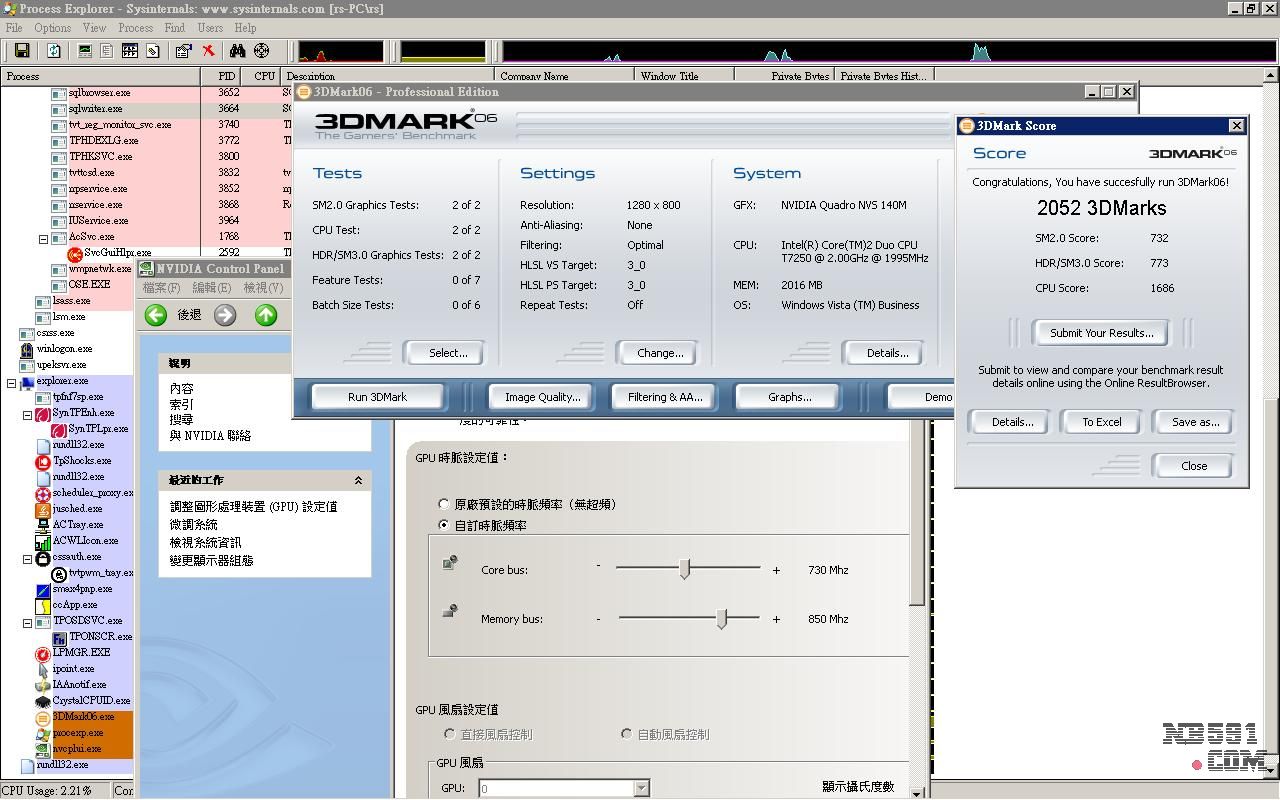Click the Core bus slider handle
1280x800 pixels.
685,569
